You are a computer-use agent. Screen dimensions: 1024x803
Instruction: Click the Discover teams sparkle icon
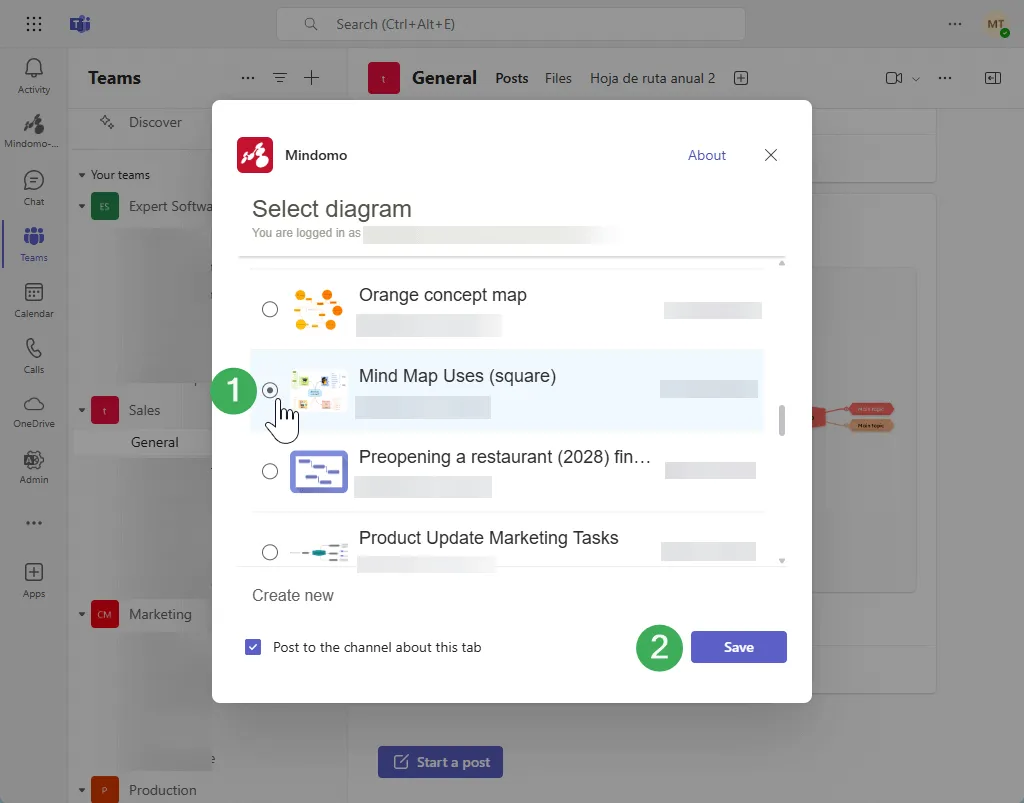pyautogui.click(x=107, y=122)
